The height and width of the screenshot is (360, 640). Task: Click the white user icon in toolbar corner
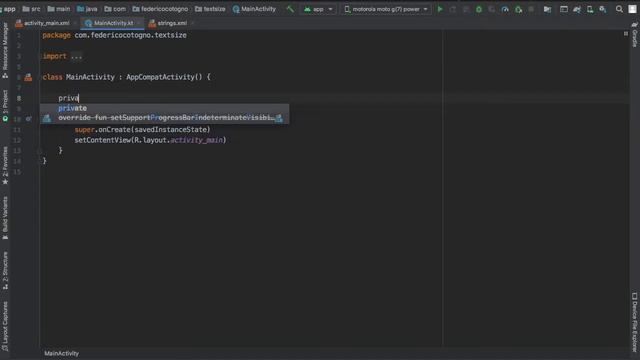click(632, 9)
